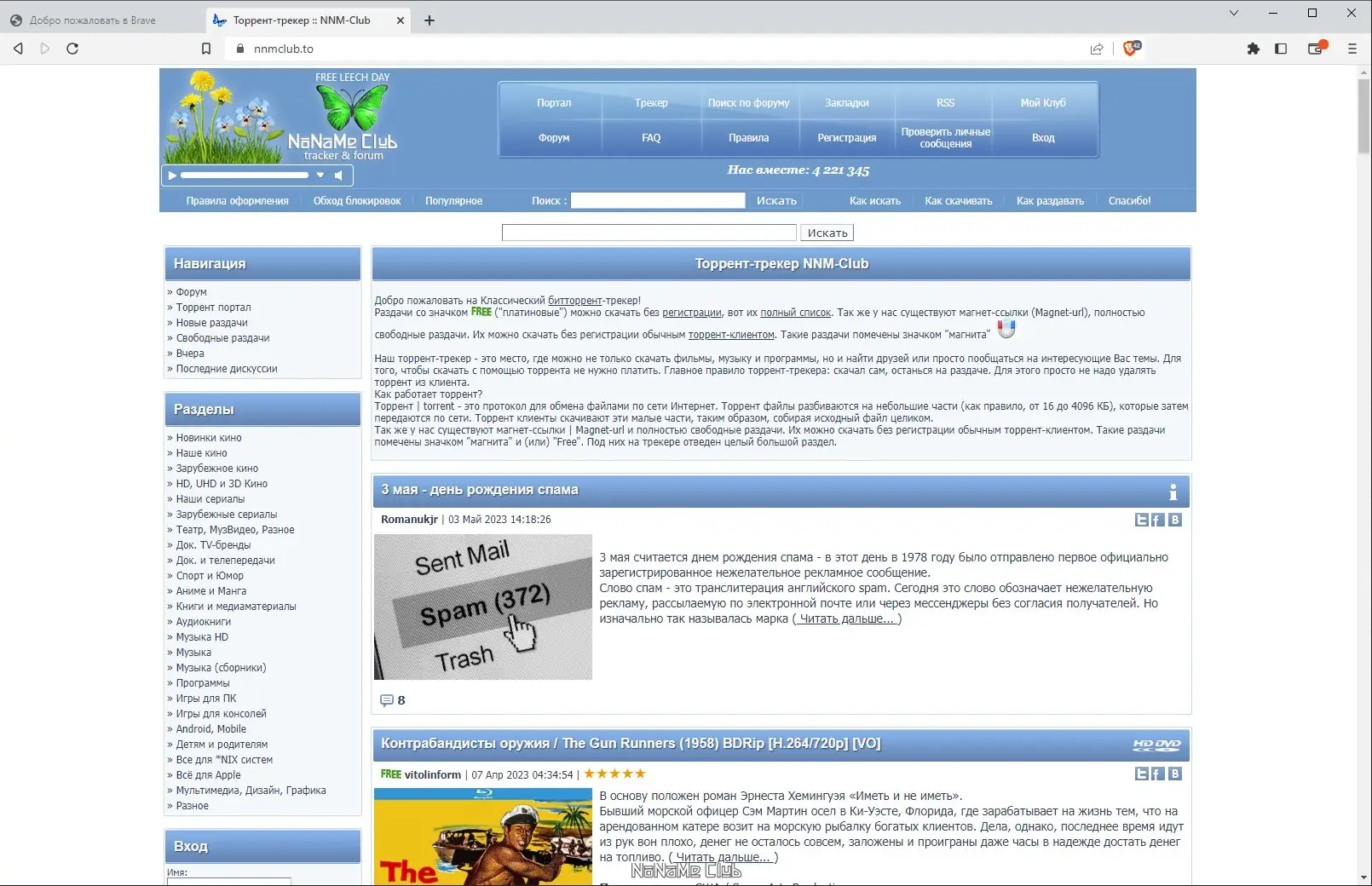
Task: Expand the radio player station dropdown
Action: (x=320, y=175)
